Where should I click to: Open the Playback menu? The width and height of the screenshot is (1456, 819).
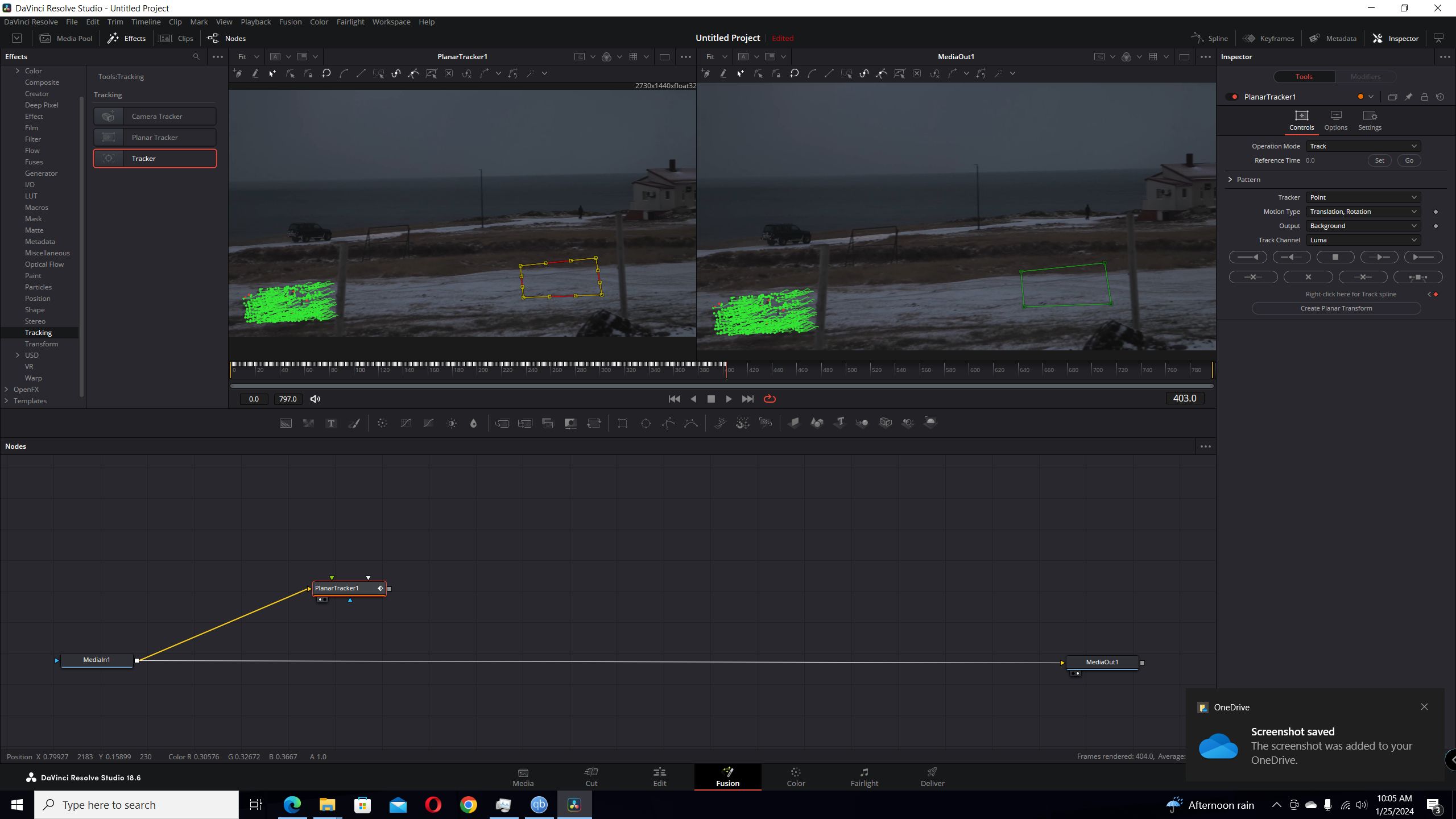[x=255, y=22]
